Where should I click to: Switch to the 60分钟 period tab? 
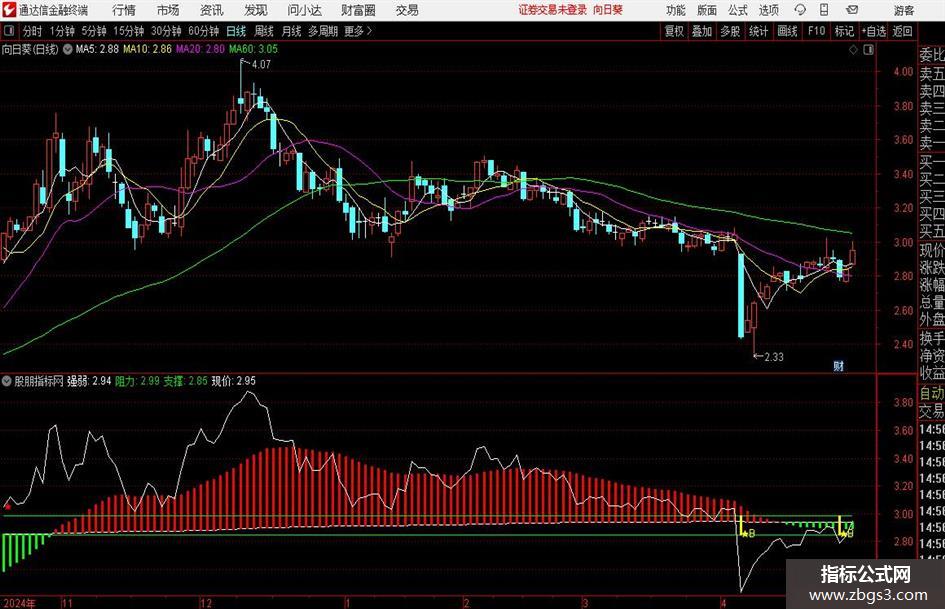(203, 31)
